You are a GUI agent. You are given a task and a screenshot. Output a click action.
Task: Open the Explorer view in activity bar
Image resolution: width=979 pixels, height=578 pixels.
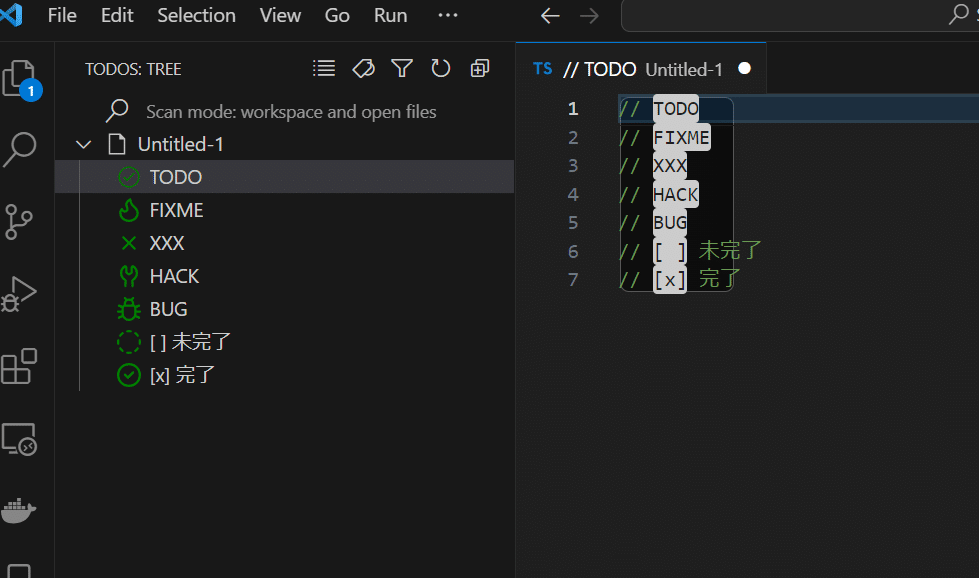(x=21, y=79)
